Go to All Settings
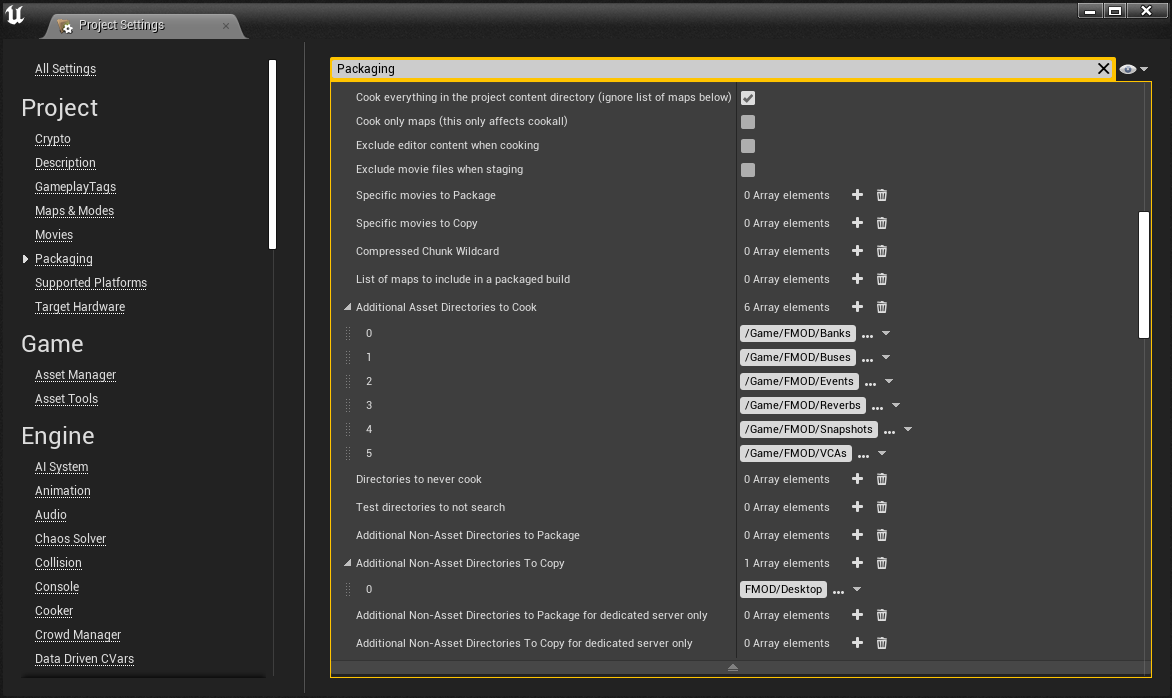This screenshot has height=698, width=1172. [65, 68]
